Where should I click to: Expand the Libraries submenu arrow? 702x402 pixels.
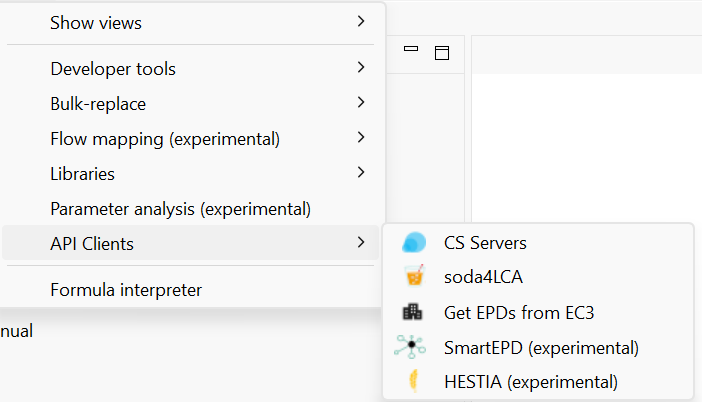361,172
